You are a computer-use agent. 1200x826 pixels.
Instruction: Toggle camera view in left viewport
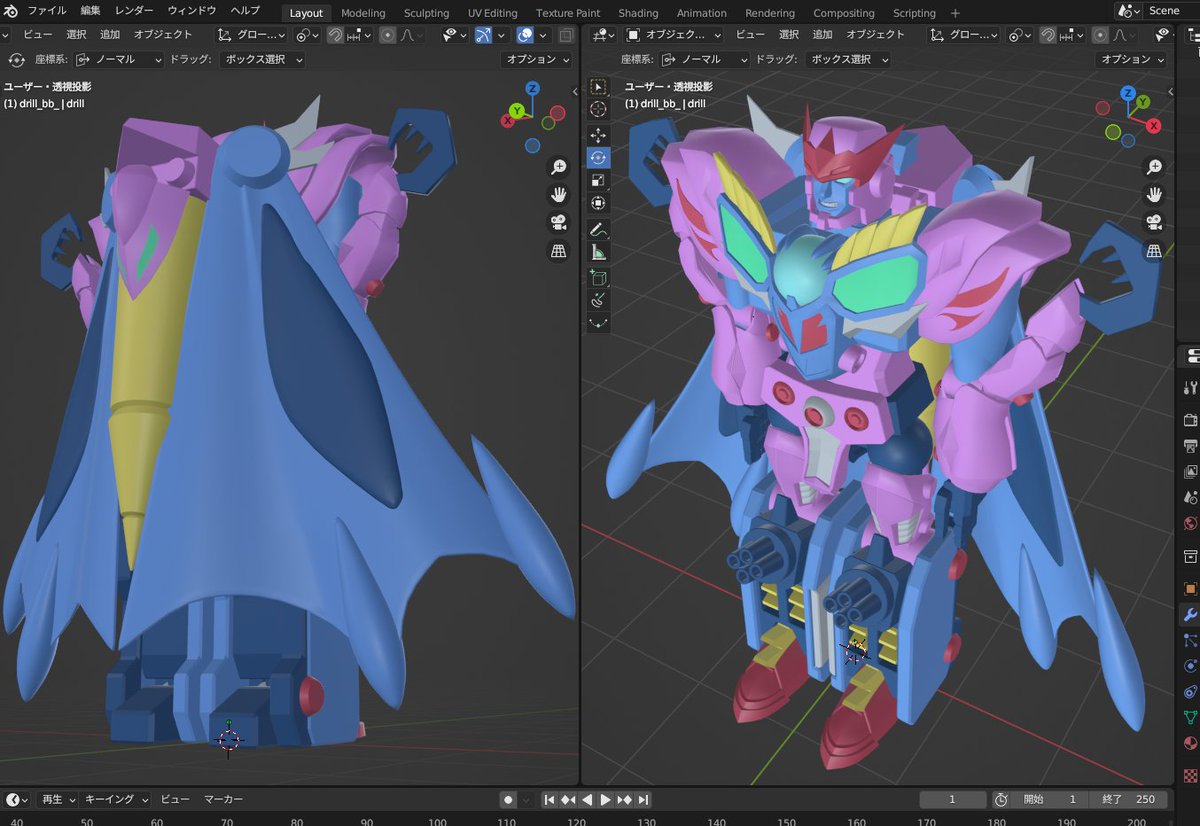pyautogui.click(x=558, y=223)
